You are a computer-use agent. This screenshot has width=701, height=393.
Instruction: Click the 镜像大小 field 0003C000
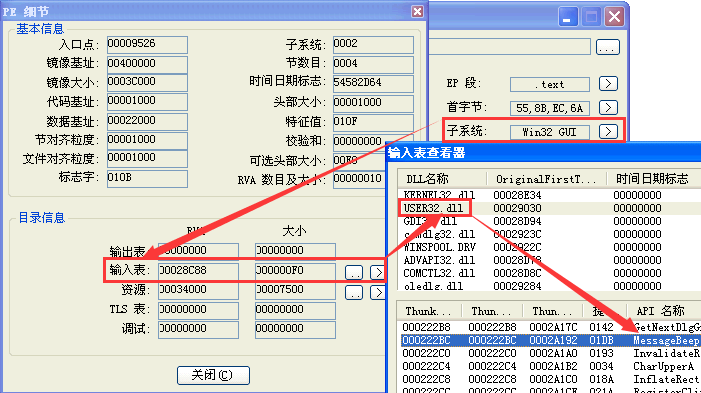[147, 83]
